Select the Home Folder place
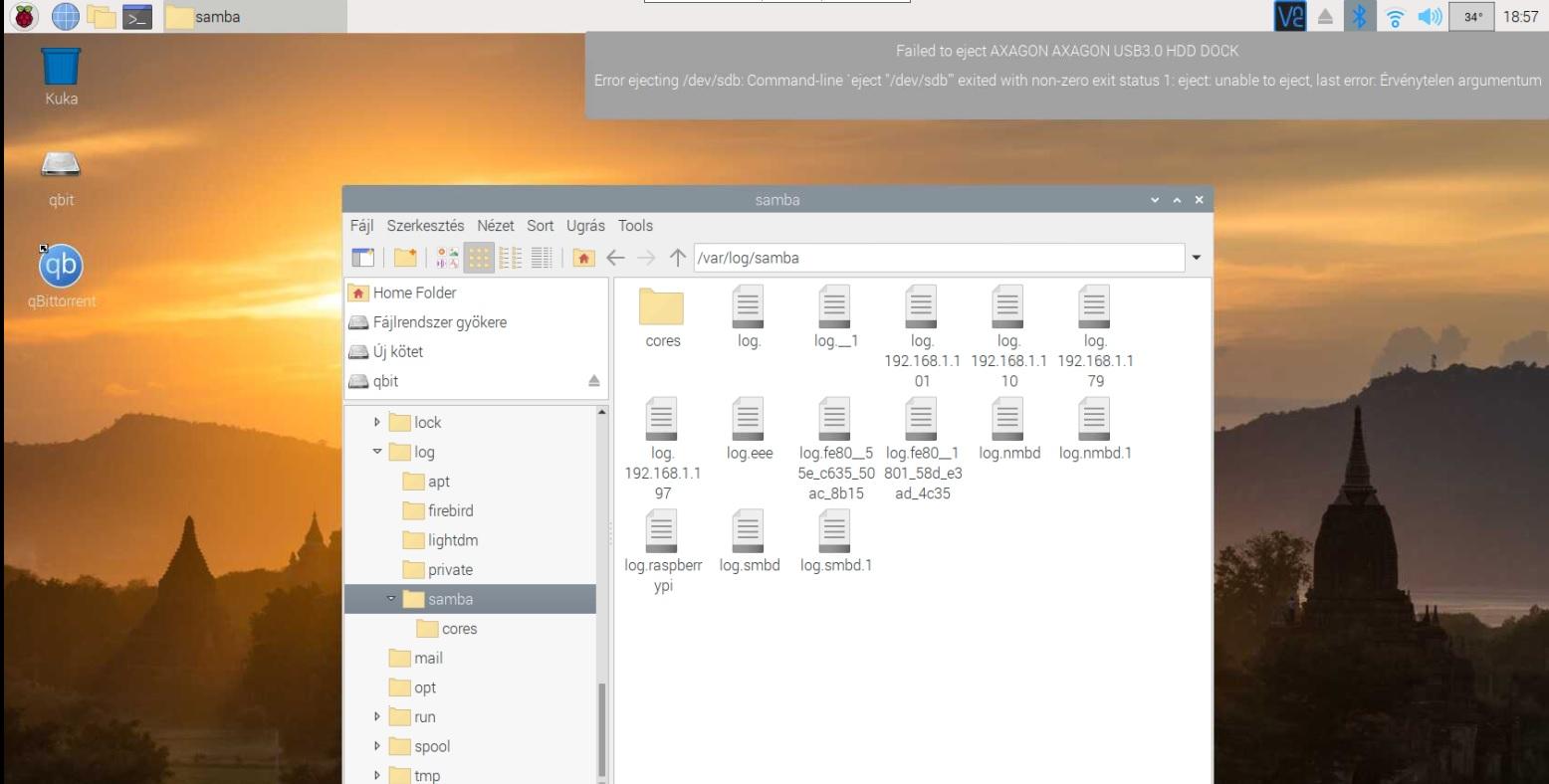This screenshot has height=784, width=1549. tap(414, 293)
